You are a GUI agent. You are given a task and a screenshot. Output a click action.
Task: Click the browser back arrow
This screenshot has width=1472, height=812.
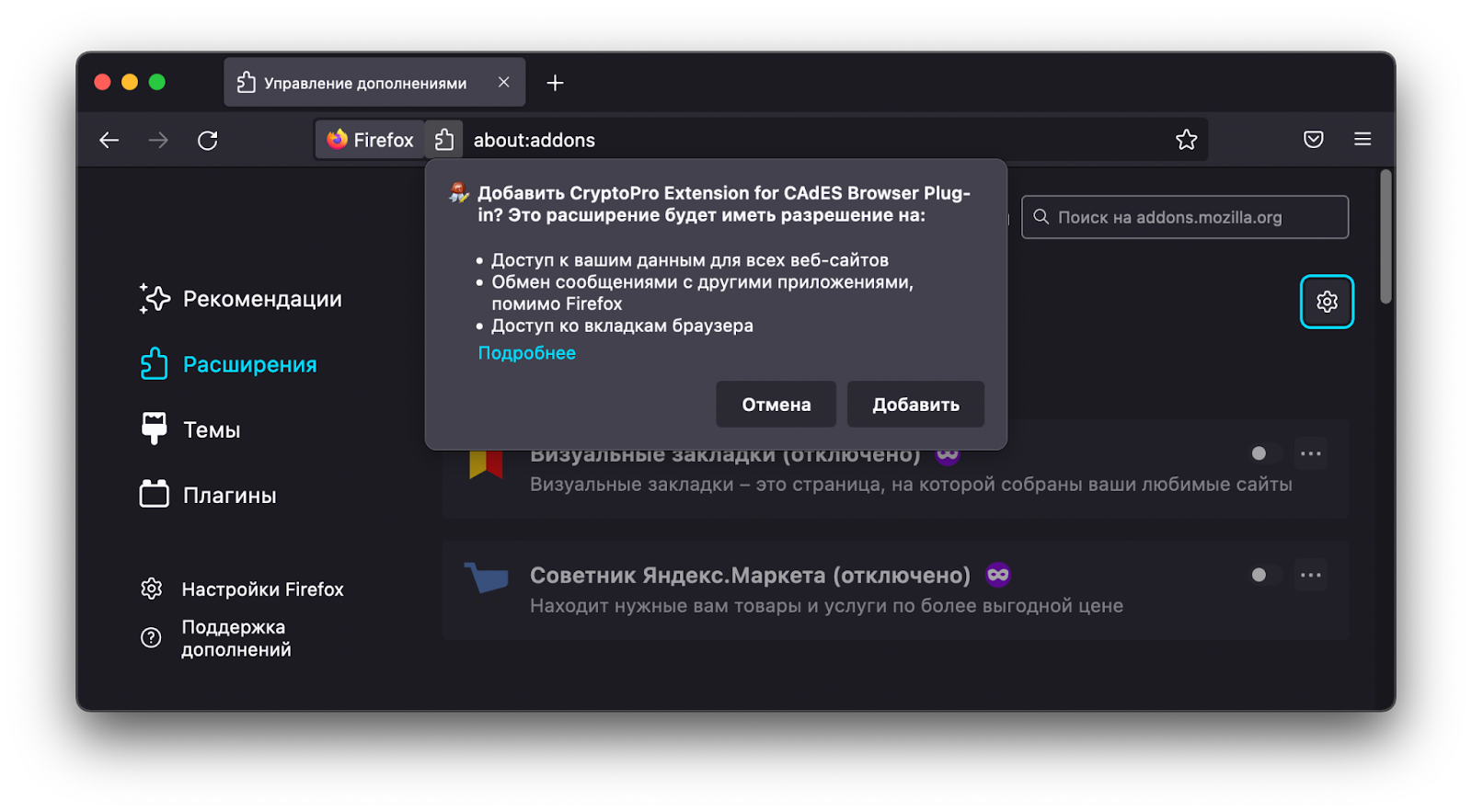[x=109, y=140]
